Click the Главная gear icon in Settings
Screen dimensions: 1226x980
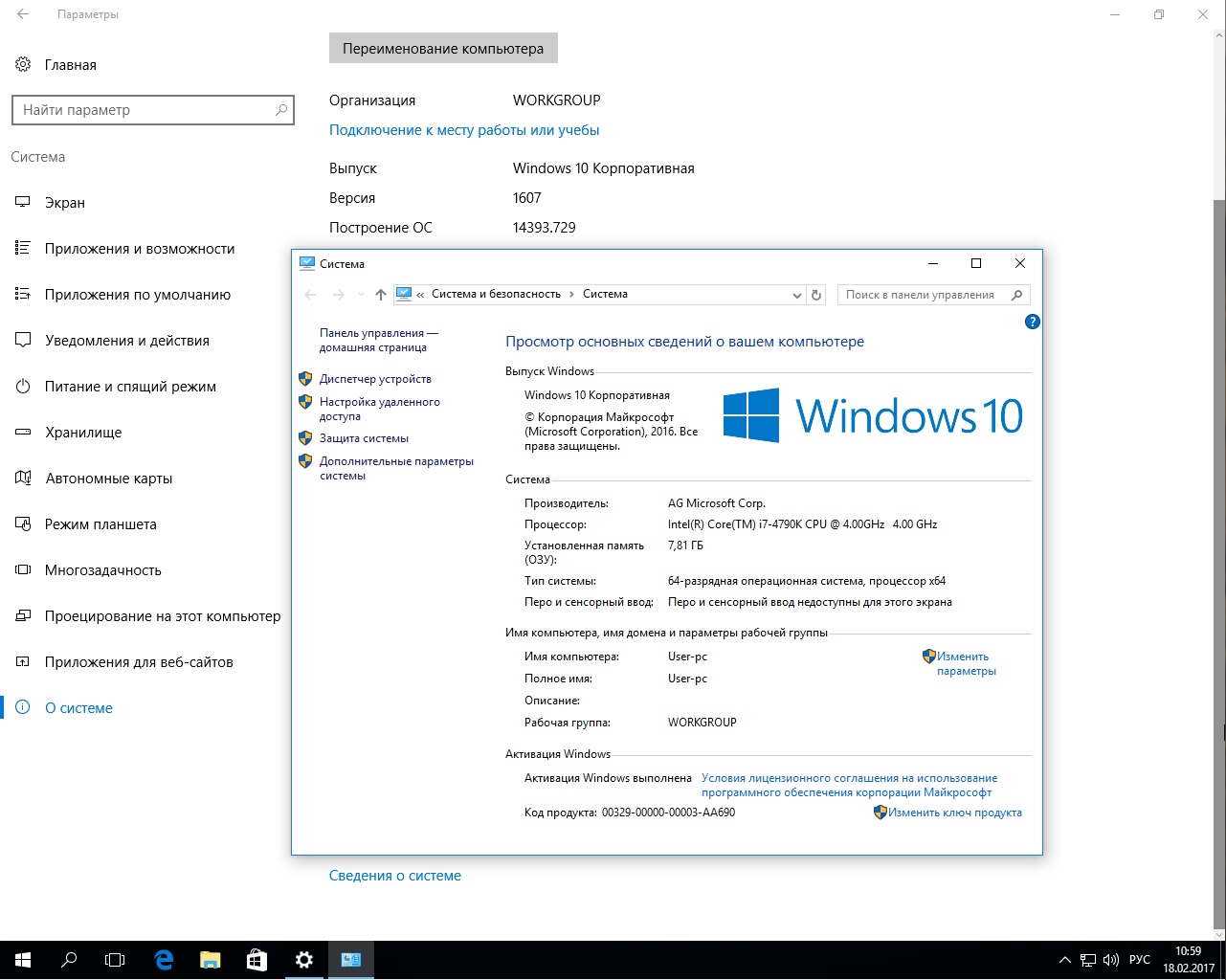tap(23, 65)
